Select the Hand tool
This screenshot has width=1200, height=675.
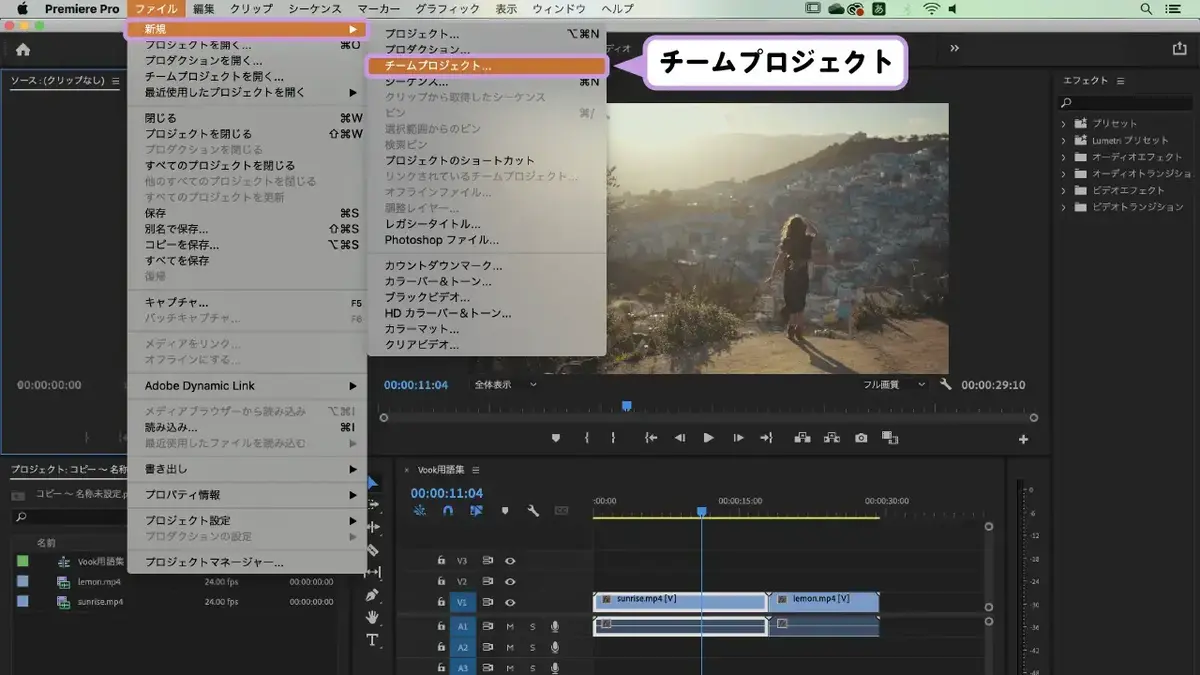[373, 618]
